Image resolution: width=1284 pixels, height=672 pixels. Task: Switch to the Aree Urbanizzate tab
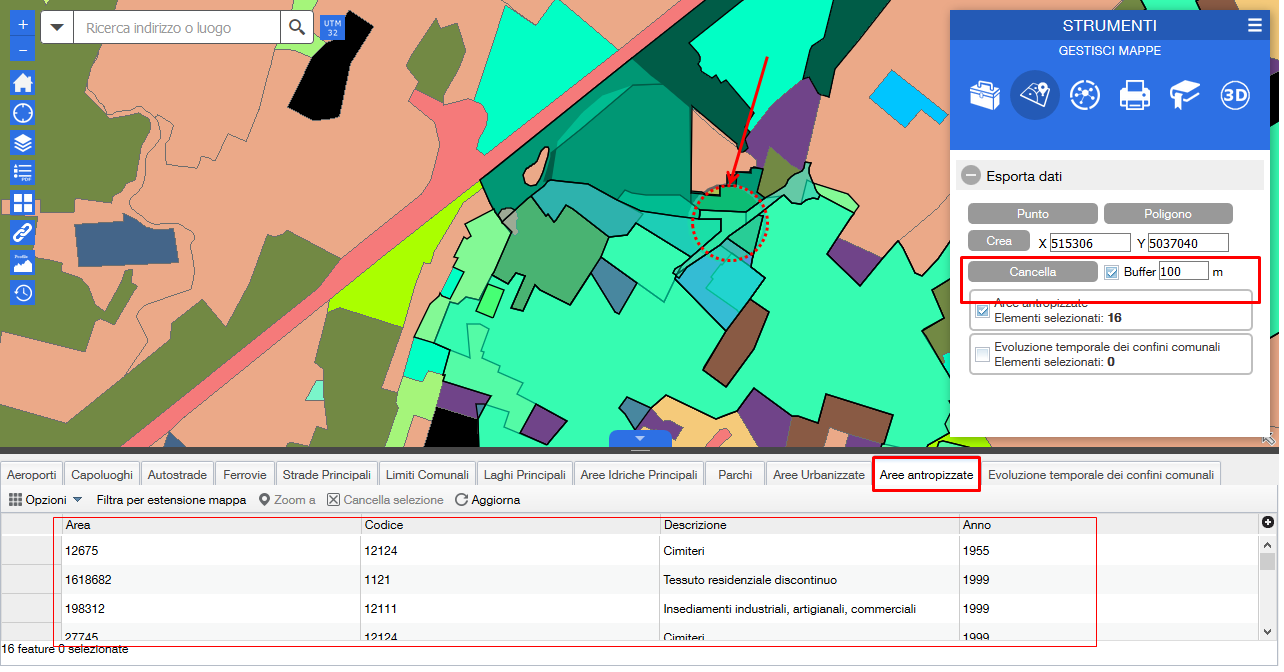[x=818, y=475]
